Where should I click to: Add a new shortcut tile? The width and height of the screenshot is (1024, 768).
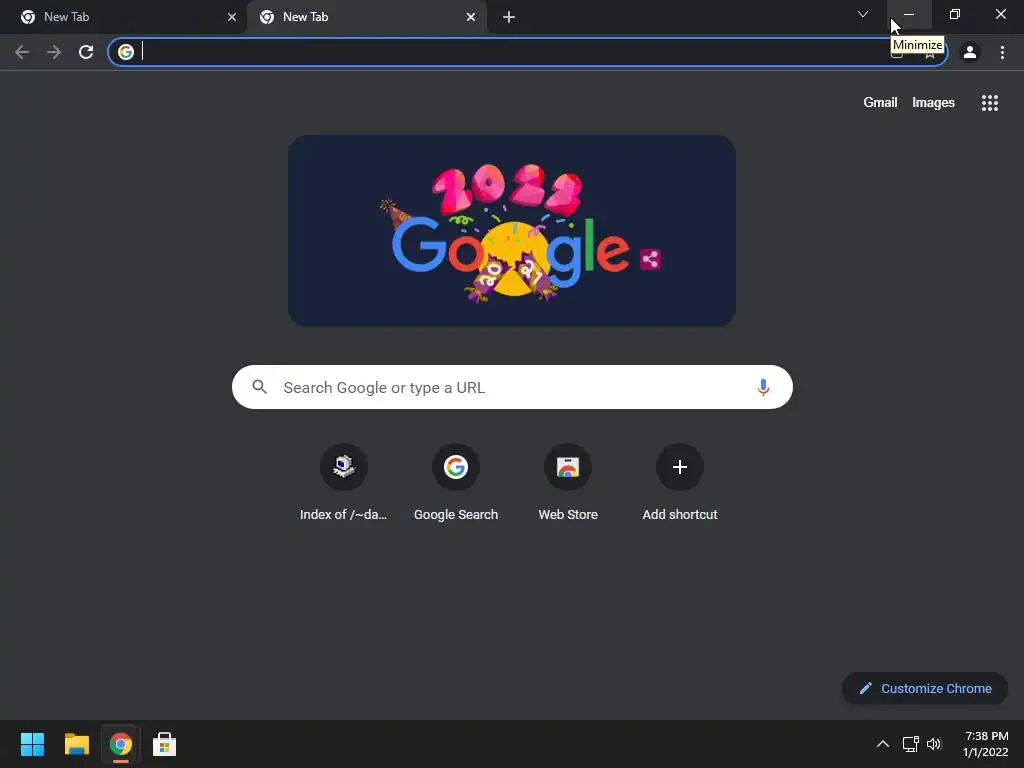tap(680, 483)
